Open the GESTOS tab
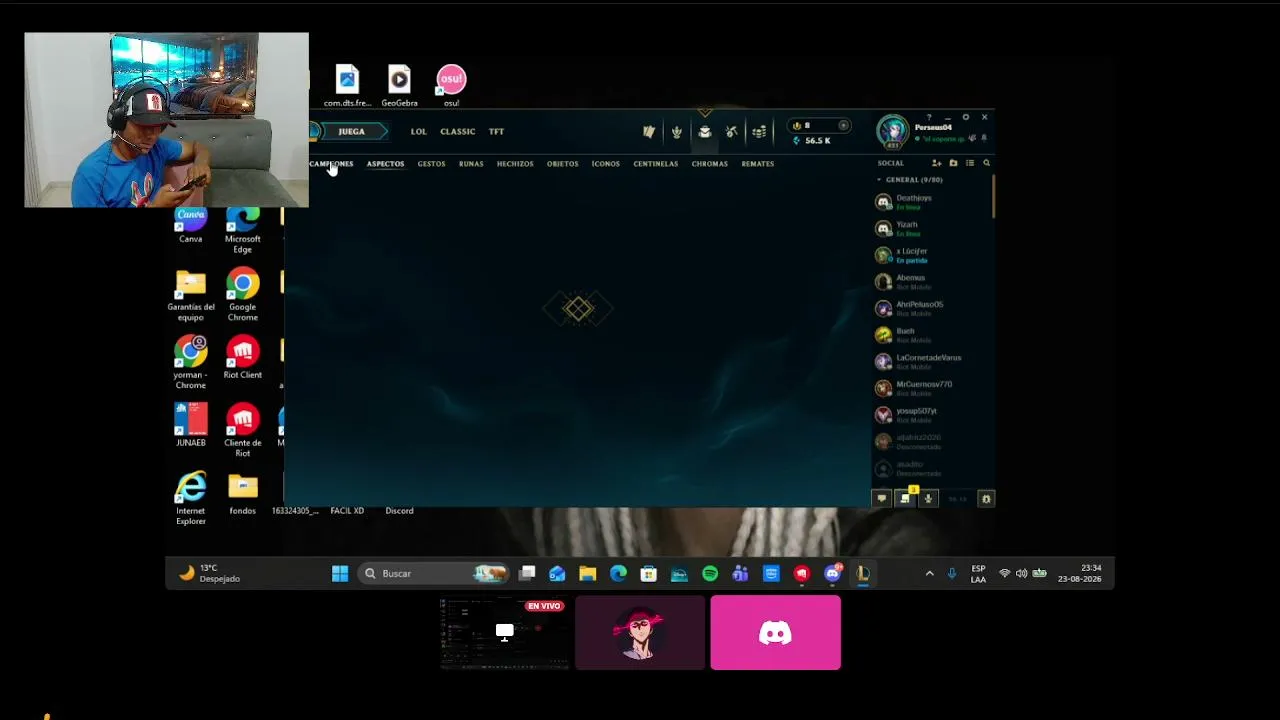 tap(431, 163)
